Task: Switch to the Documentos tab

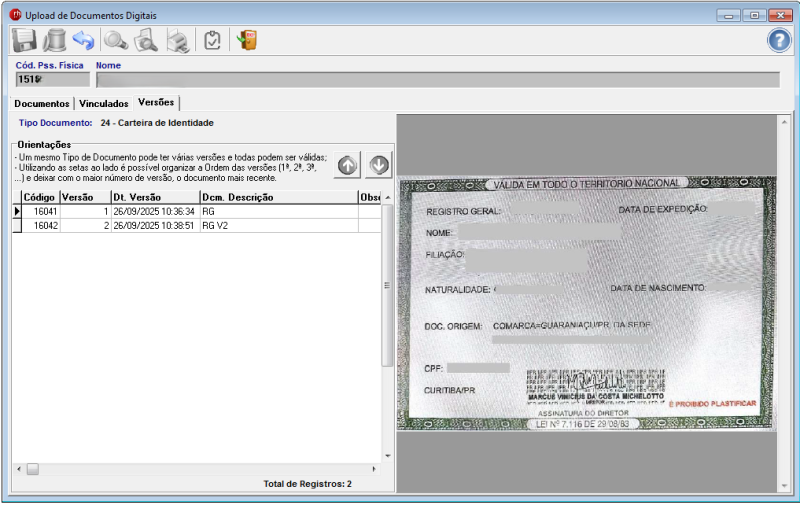Action: pos(42,103)
